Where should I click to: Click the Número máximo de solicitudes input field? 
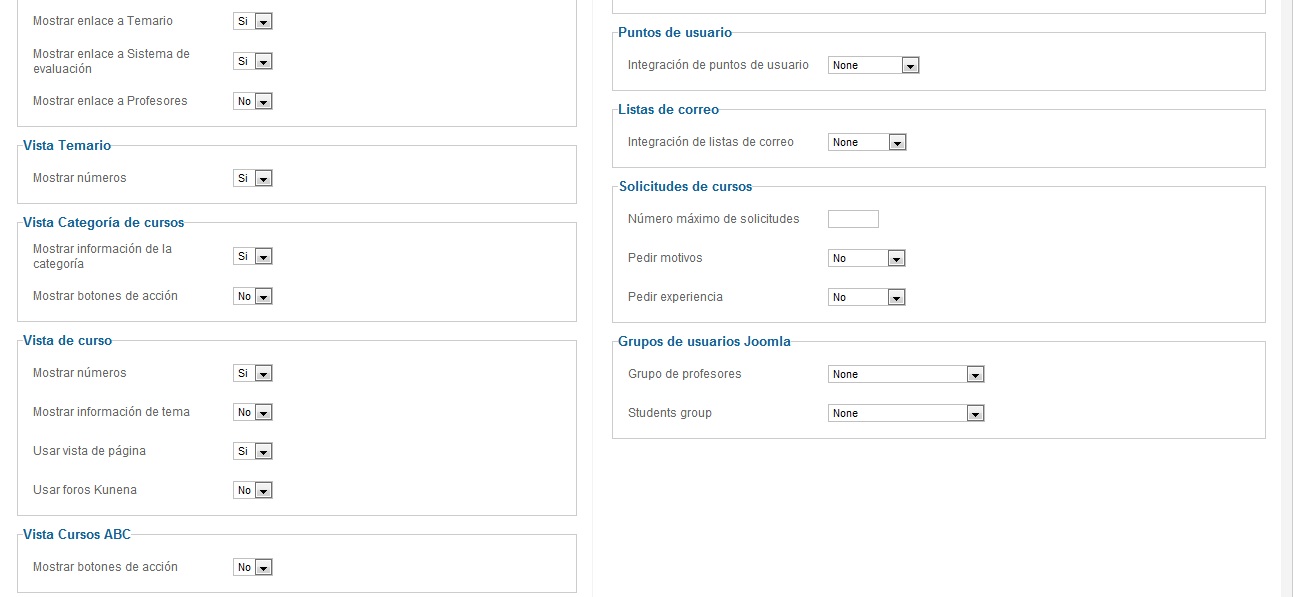click(853, 219)
